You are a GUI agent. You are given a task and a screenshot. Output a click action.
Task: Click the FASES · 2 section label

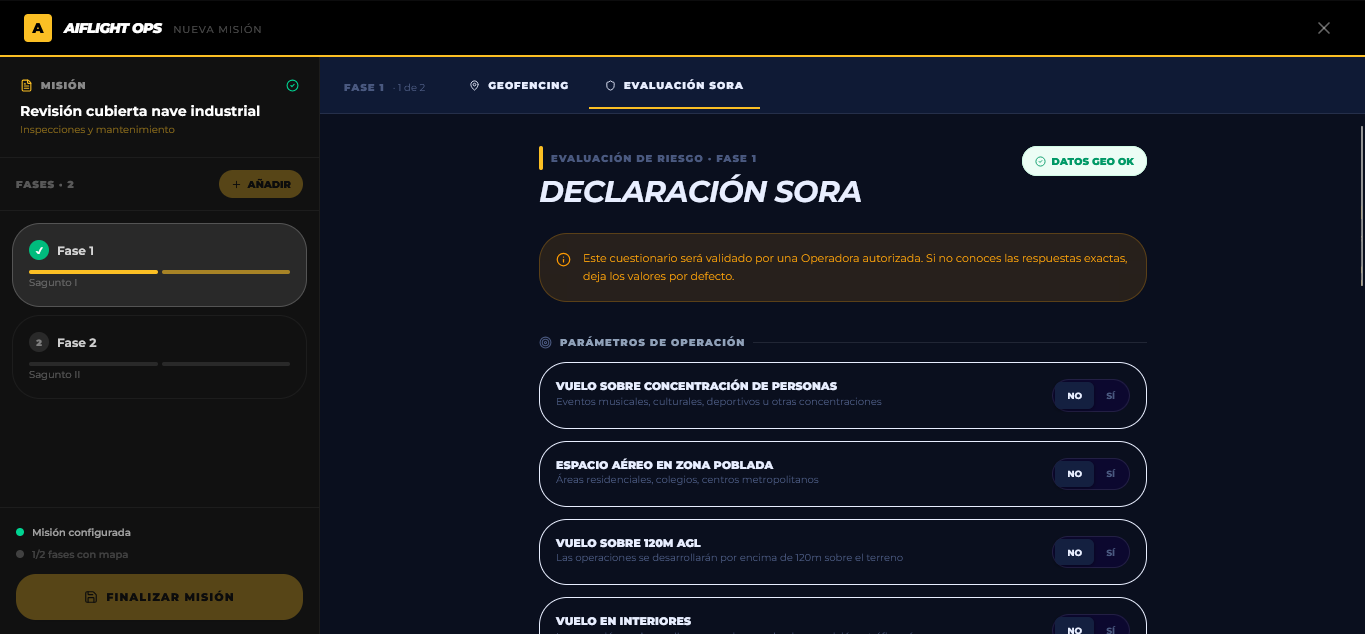45,184
